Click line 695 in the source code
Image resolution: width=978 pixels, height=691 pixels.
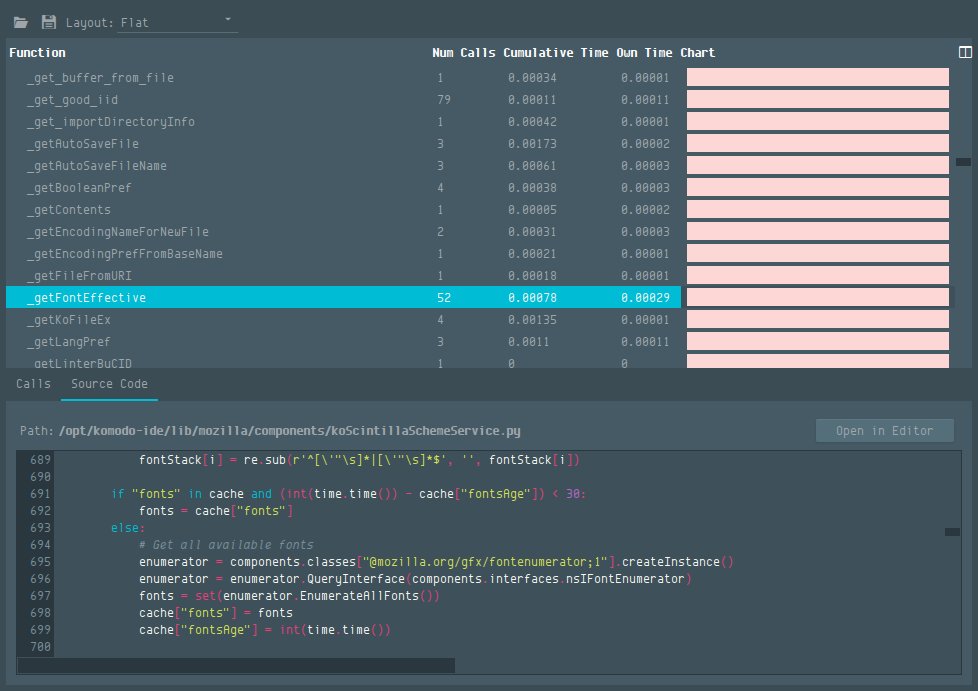pos(400,561)
